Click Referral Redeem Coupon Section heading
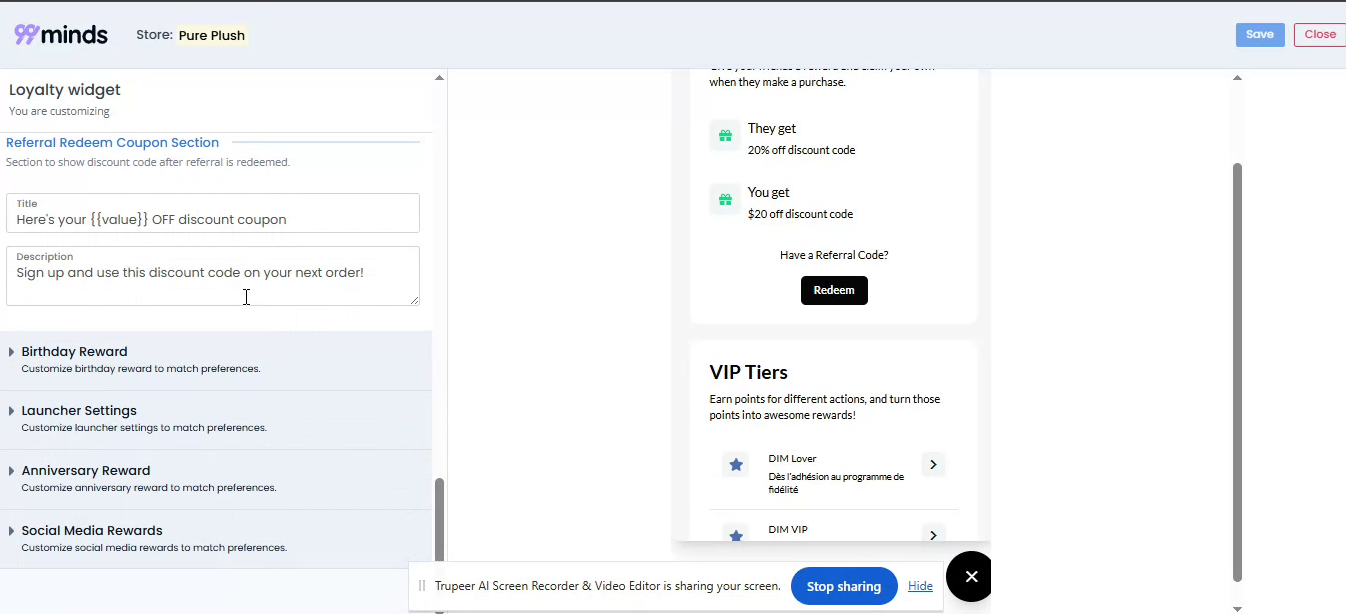Screen dimensions: 1346x614 [112, 143]
